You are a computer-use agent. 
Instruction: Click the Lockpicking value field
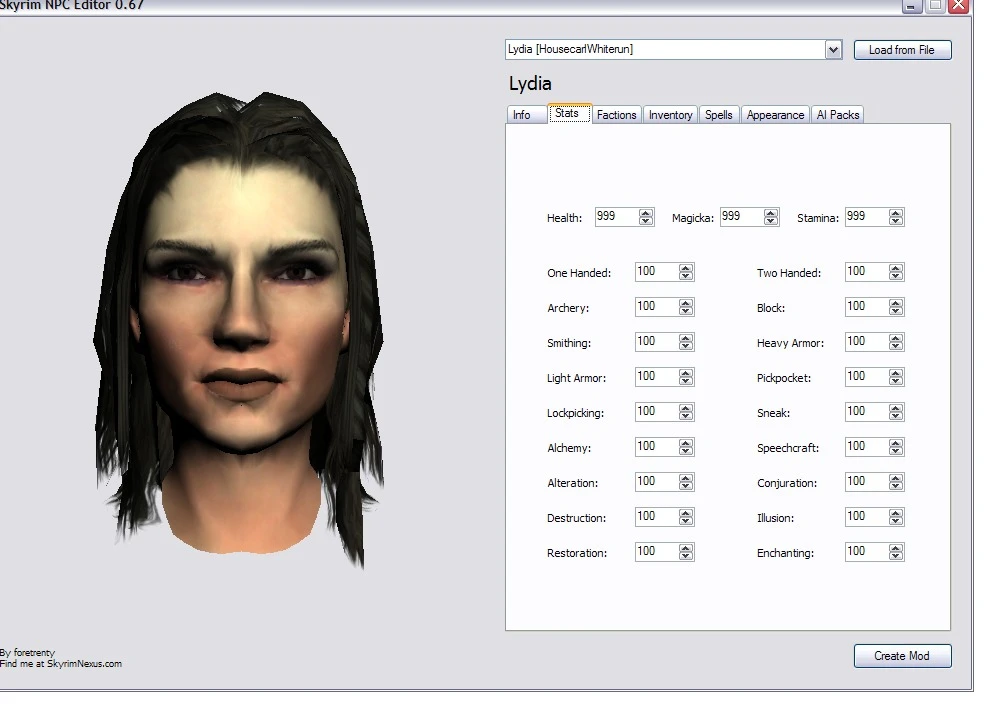(x=657, y=412)
